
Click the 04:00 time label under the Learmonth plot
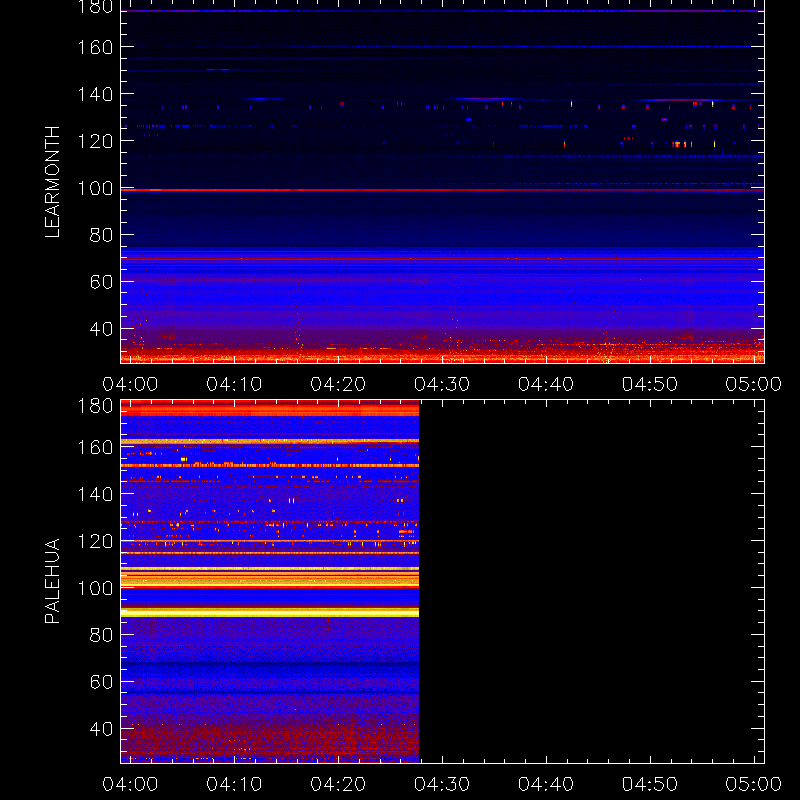[130, 384]
